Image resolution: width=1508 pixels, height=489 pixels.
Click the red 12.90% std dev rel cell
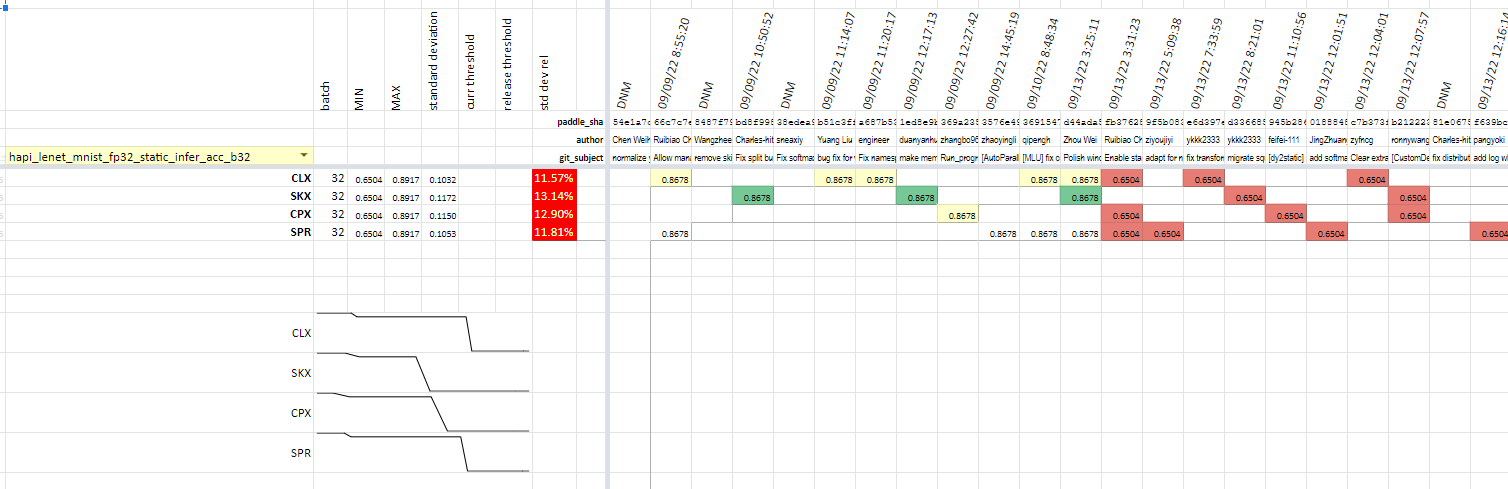[555, 214]
